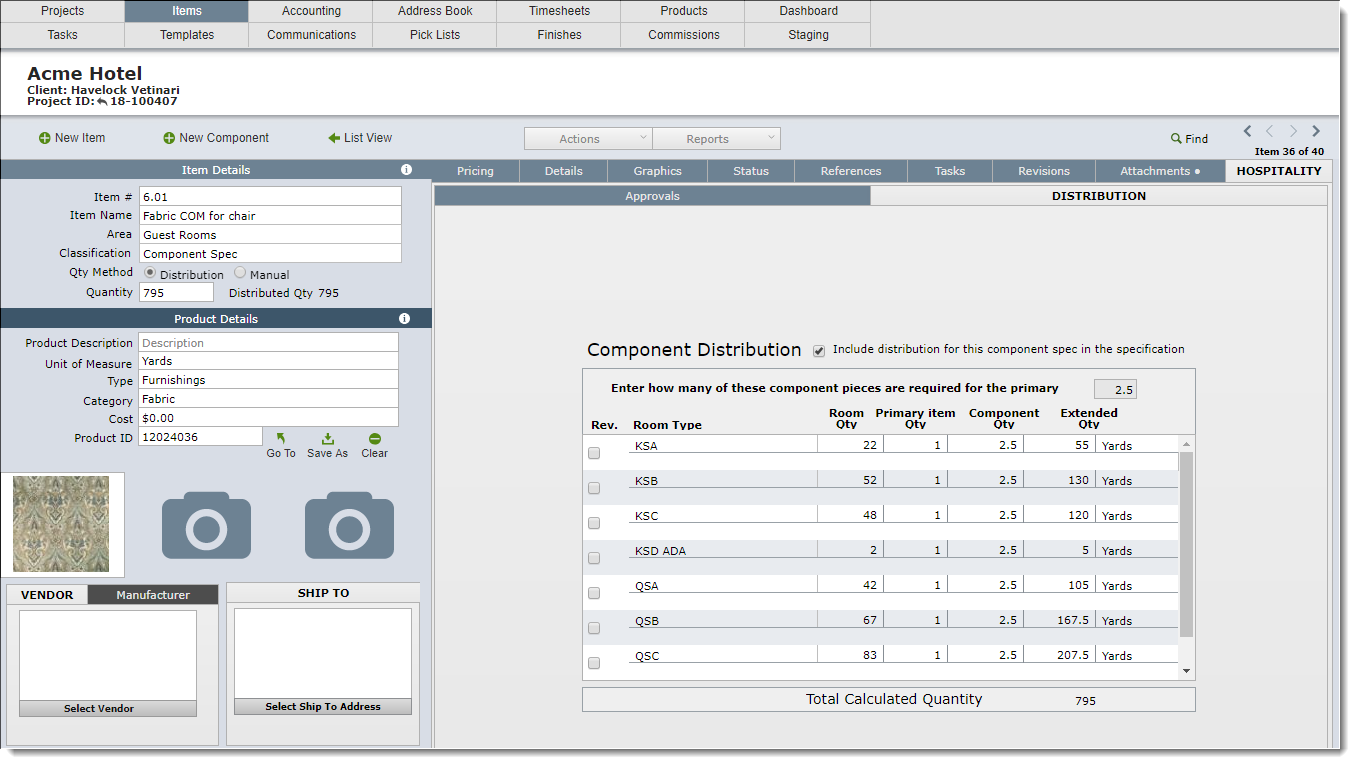Screen dimensions: 1355x764
Task: Click the second image camera placeholder
Action: coord(206,525)
